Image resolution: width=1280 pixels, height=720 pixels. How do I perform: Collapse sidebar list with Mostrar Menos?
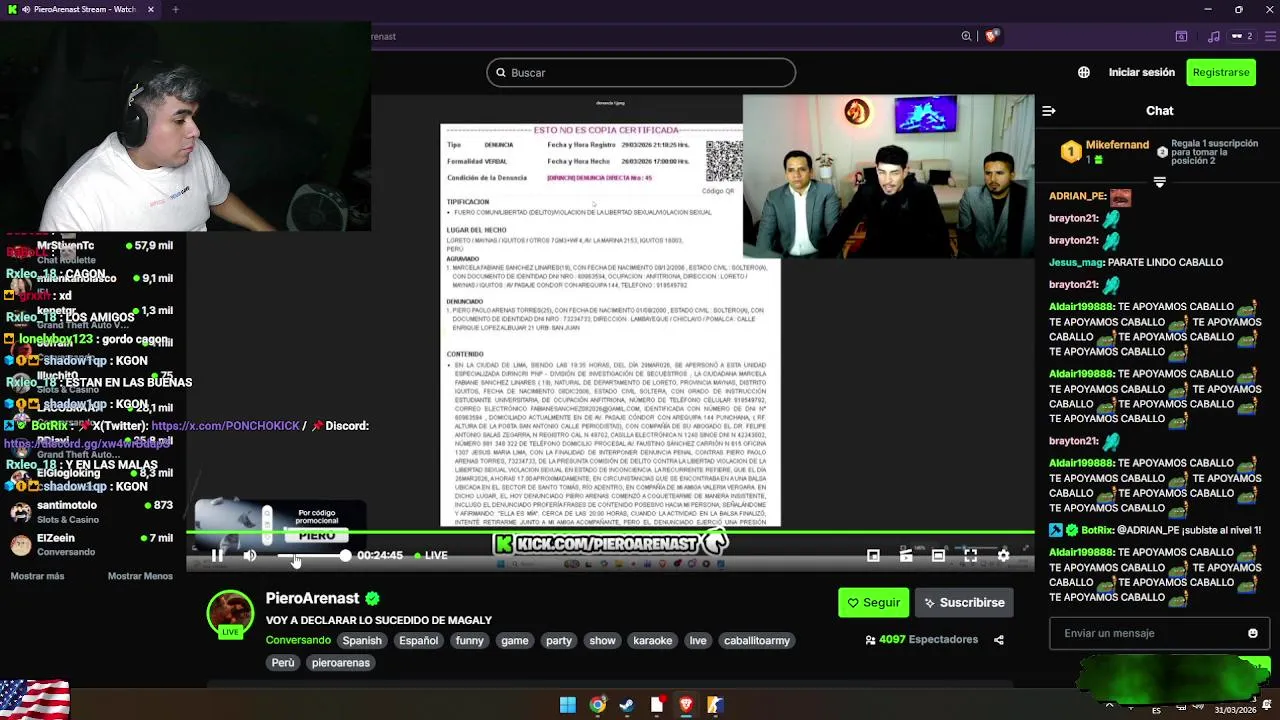coord(140,576)
